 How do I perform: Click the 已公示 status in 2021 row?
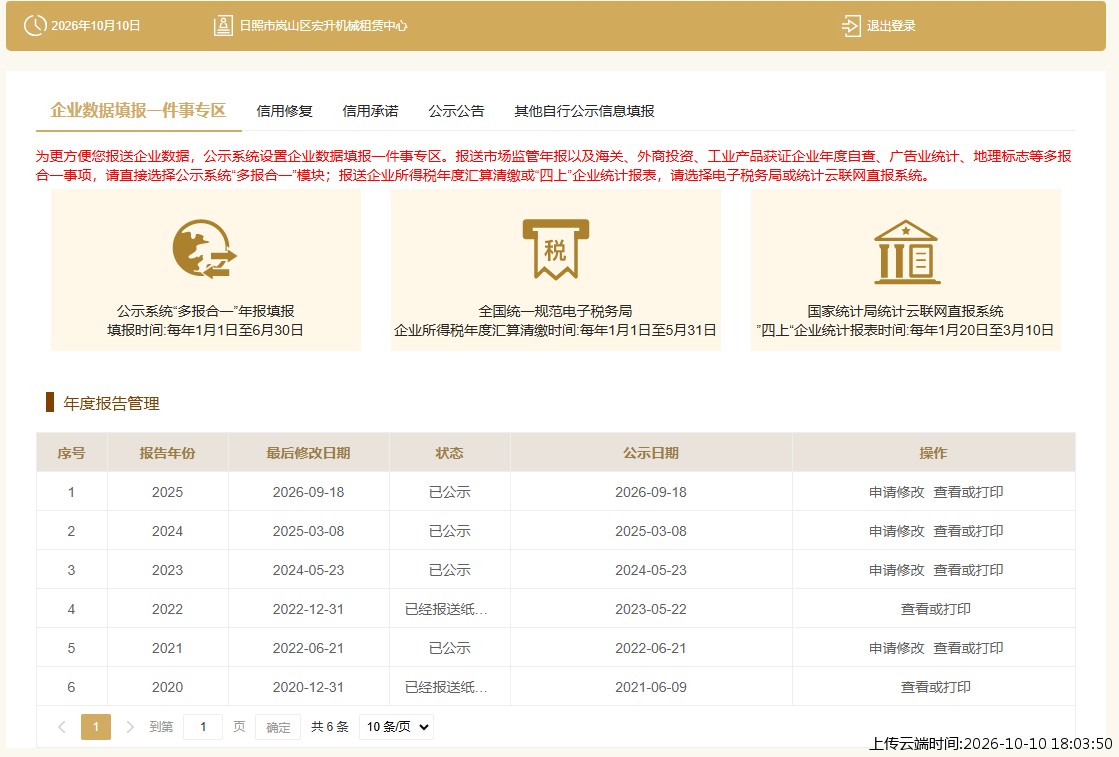[450, 649]
